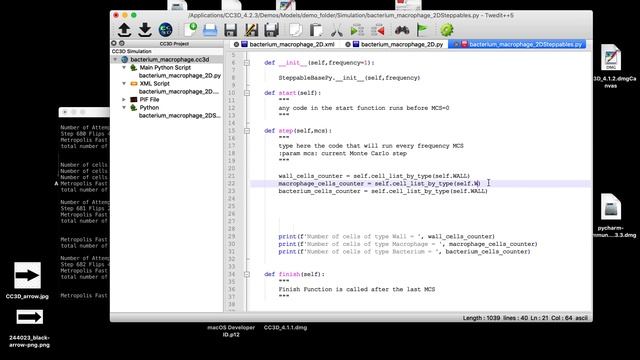The width and height of the screenshot is (640, 360).
Task: Click the status bar Ln : 21 text
Action: (x=539, y=318)
